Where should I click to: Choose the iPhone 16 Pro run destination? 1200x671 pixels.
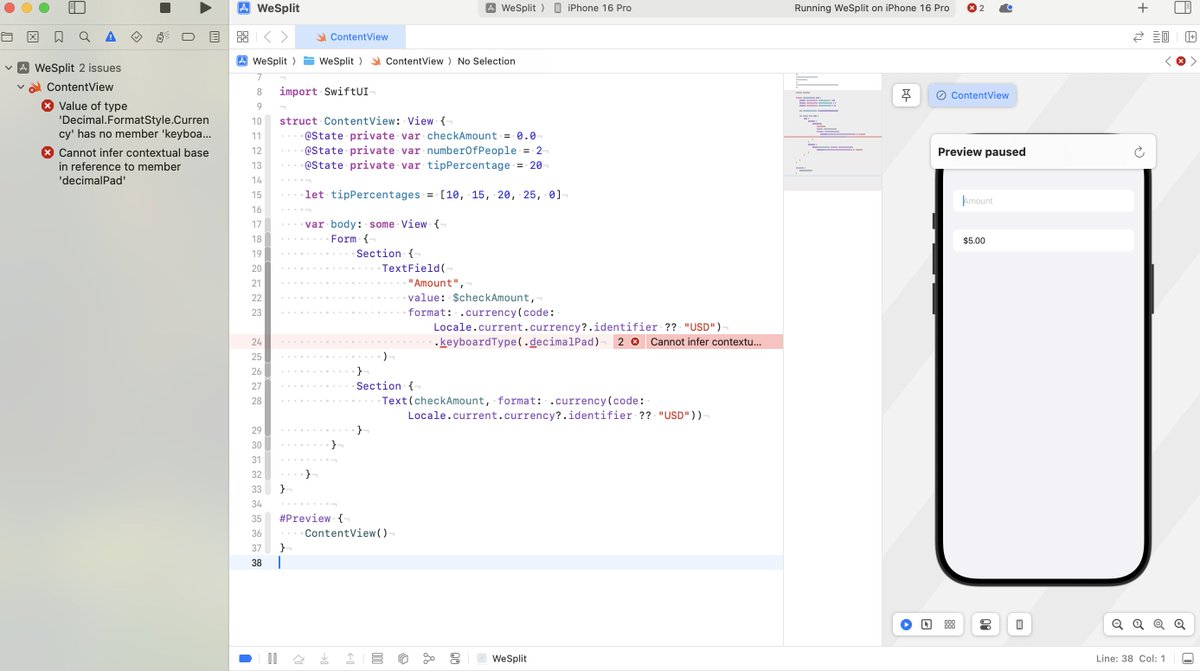(592, 8)
